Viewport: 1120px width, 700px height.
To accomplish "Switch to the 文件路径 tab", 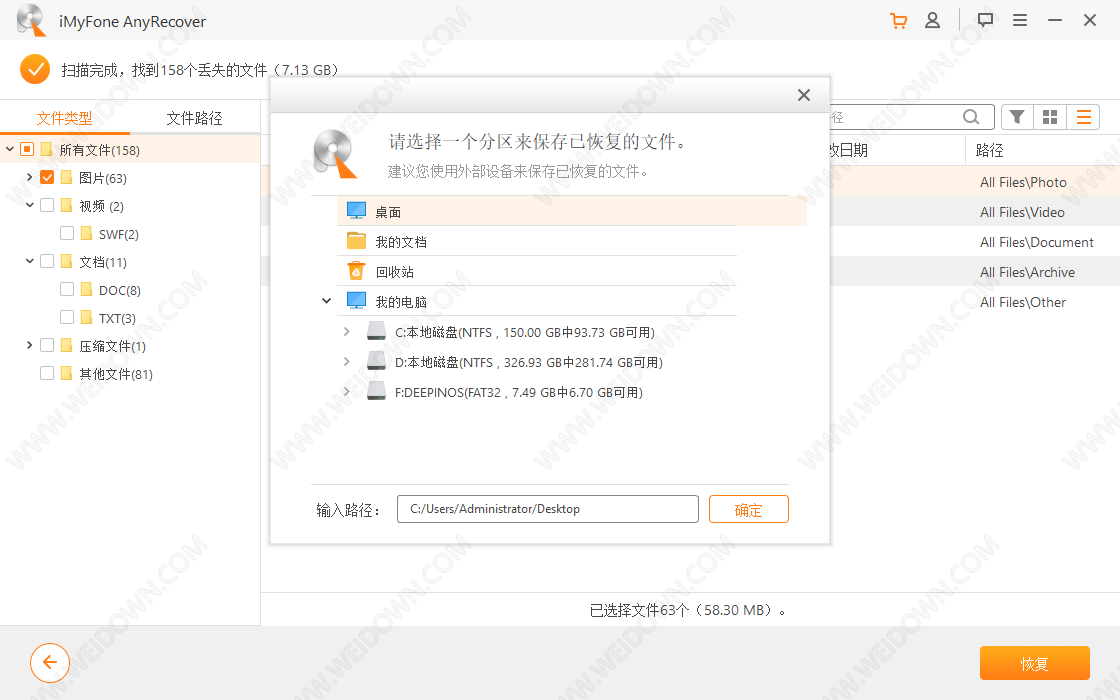I will (x=194, y=118).
